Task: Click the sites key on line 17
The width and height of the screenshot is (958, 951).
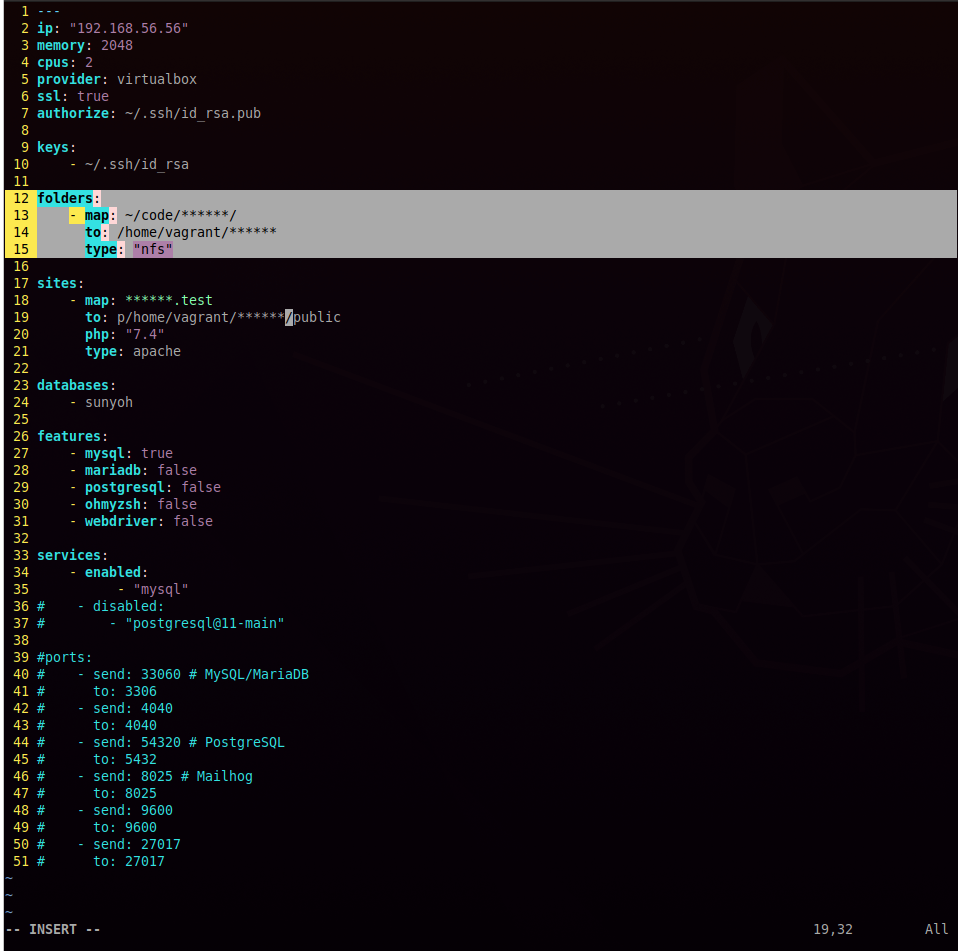Action: click(x=57, y=283)
